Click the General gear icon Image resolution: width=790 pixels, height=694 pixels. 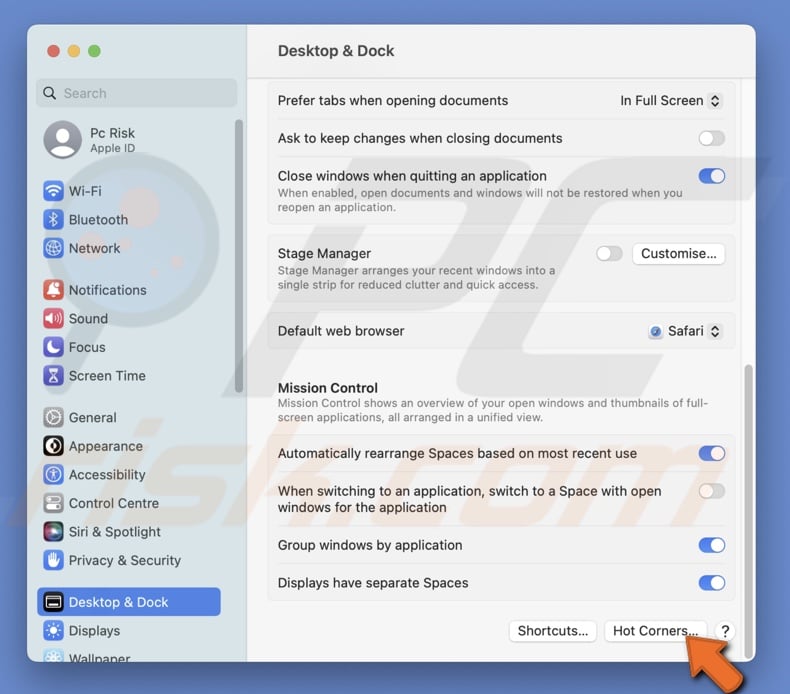[x=53, y=417]
